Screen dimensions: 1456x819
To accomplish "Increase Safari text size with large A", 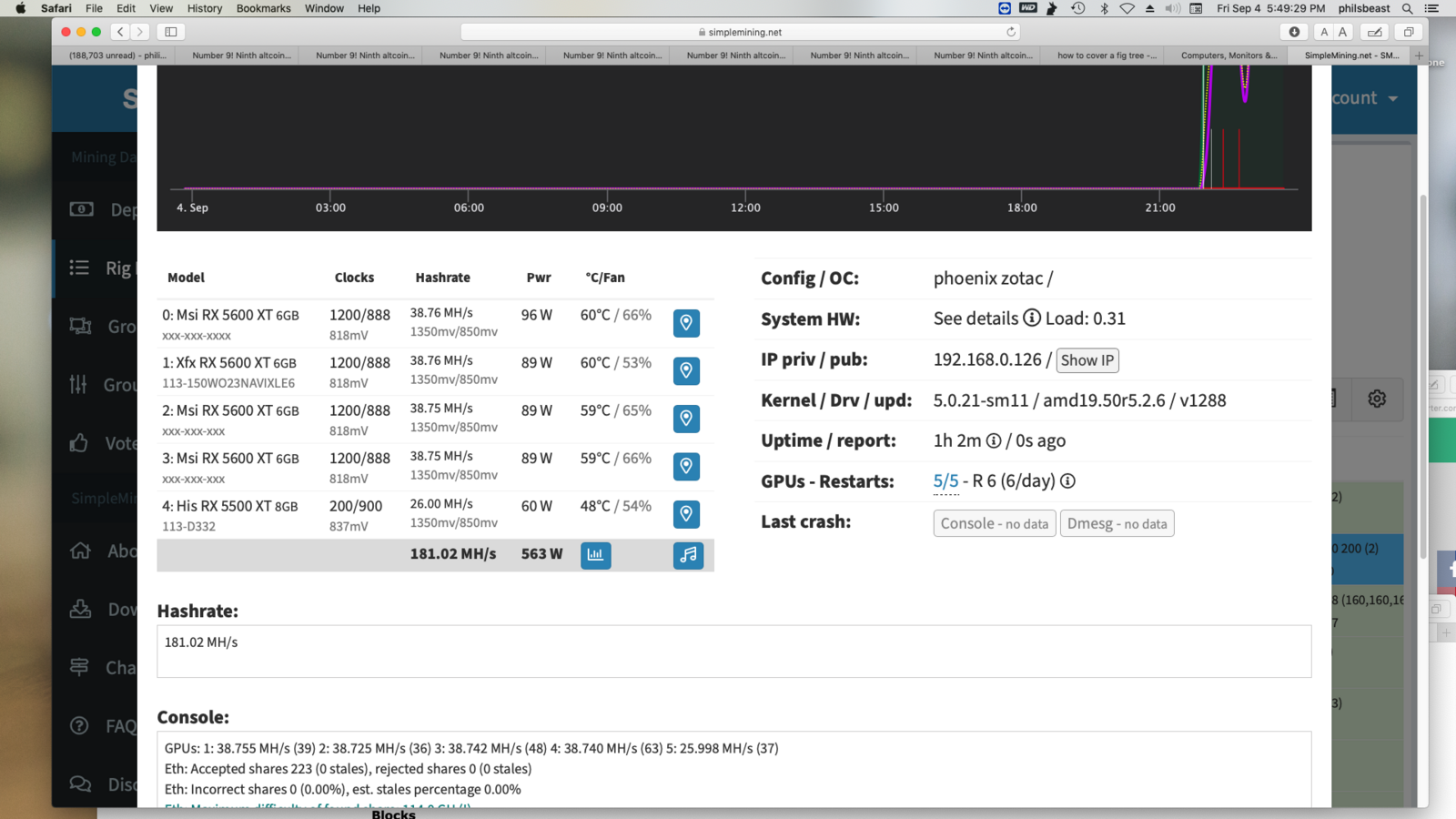I will coord(1342,32).
